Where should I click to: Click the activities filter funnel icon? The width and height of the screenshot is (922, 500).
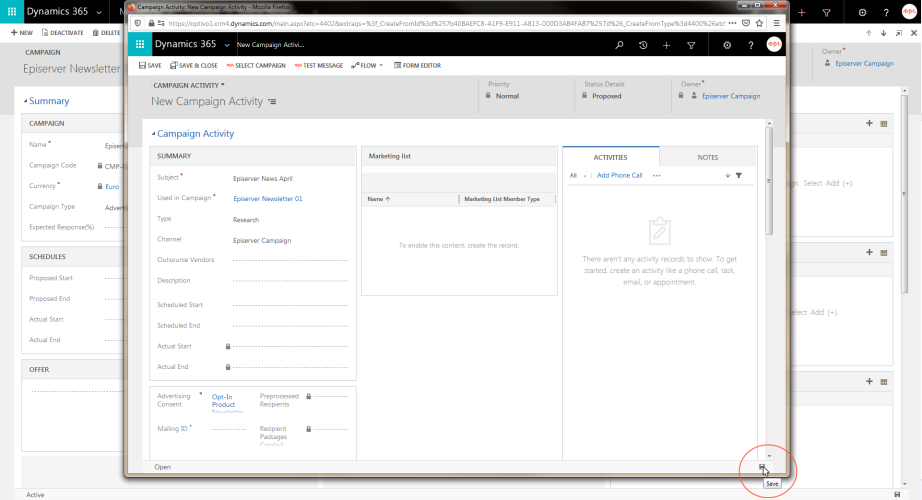[739, 175]
